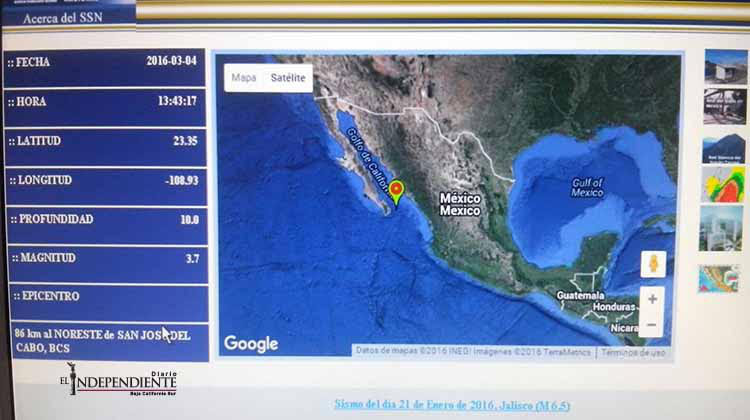750x420 pixels.
Task: Click the El Independiente Diario logo
Action: pyautogui.click(x=119, y=380)
